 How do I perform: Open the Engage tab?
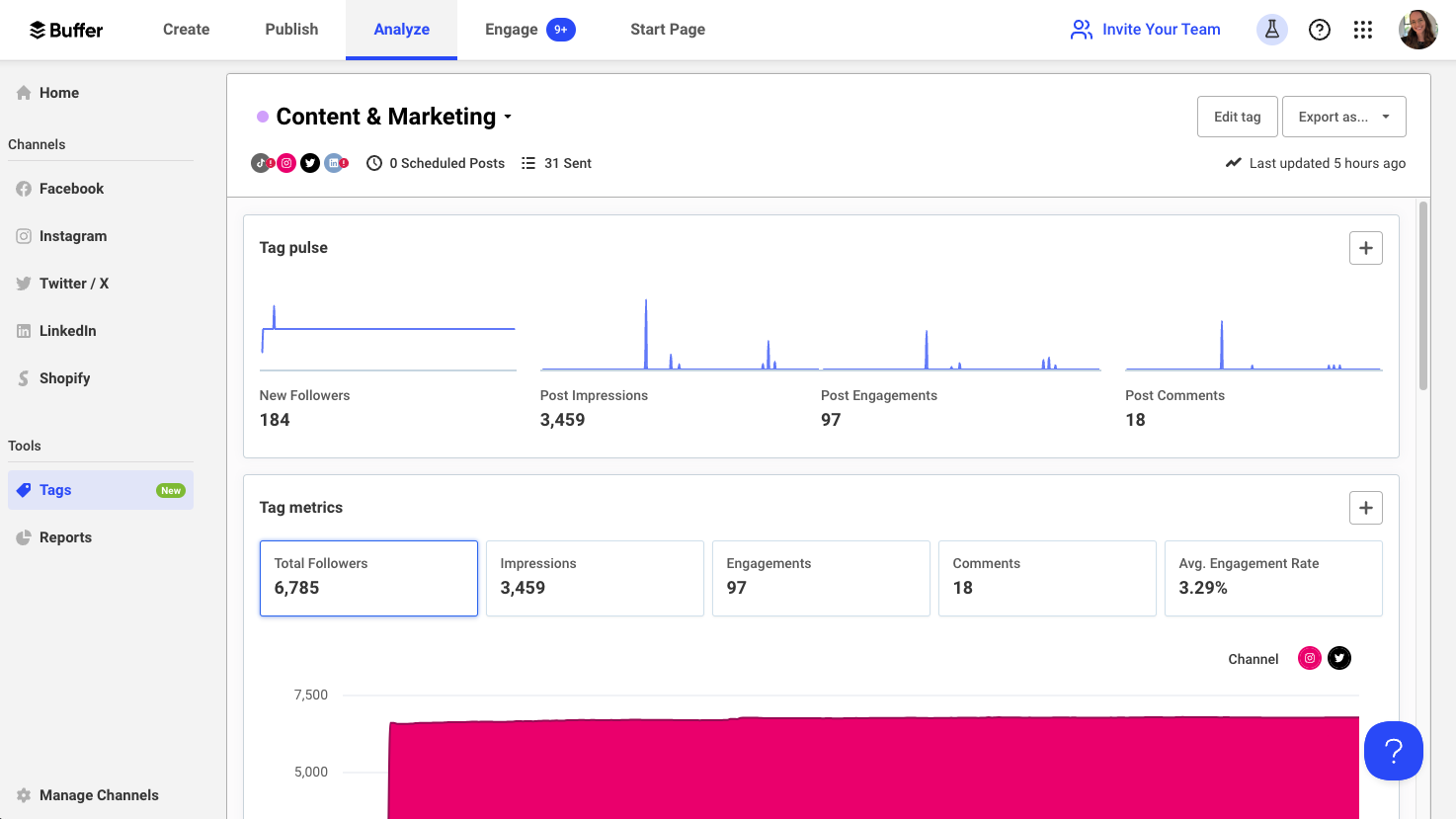point(512,30)
